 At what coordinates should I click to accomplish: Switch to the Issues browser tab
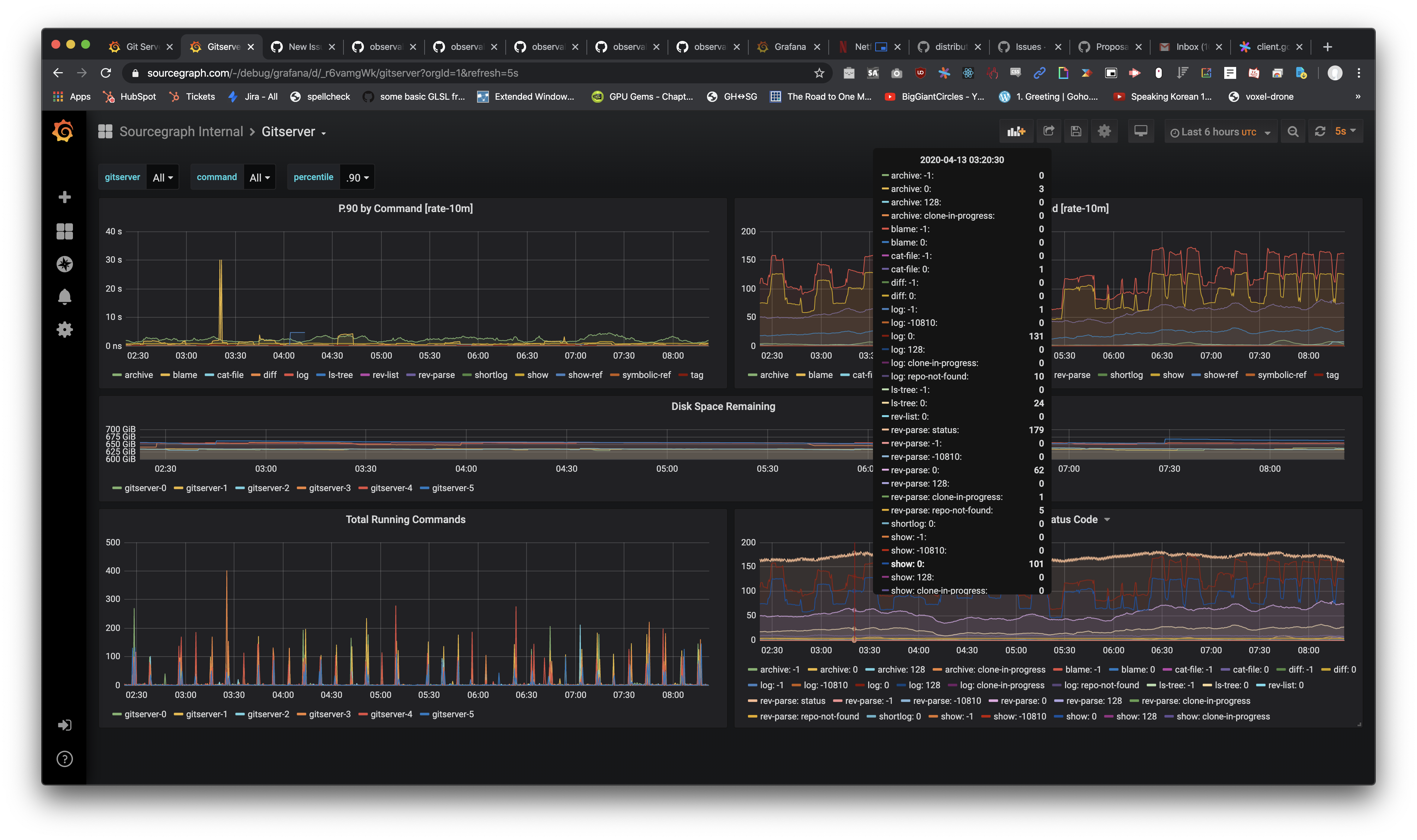[1029, 47]
